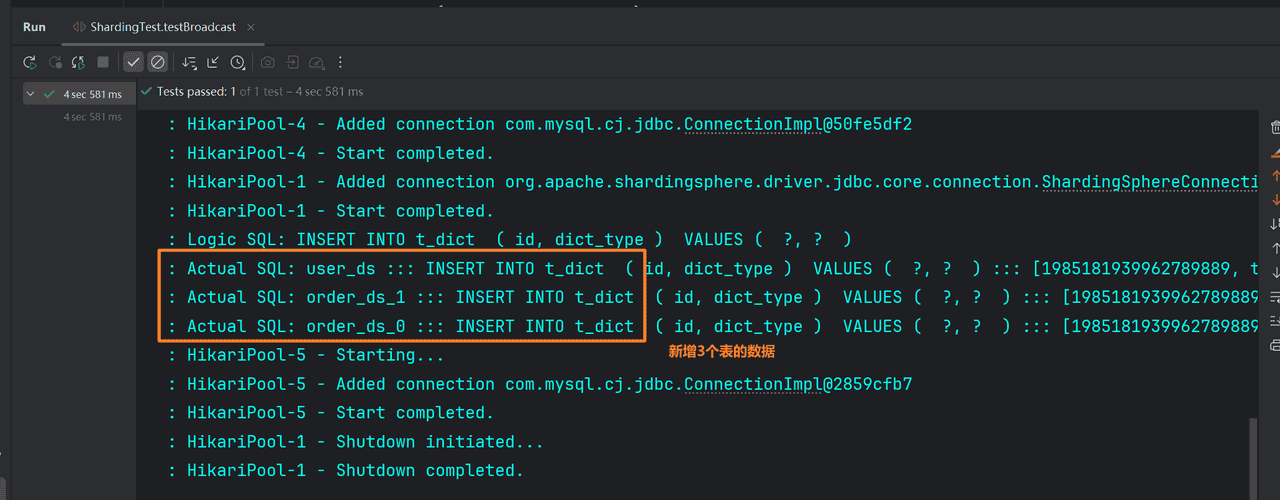Open the ShardingSphereConnection class link
The image size is (1280, 500).
[x=1150, y=183]
